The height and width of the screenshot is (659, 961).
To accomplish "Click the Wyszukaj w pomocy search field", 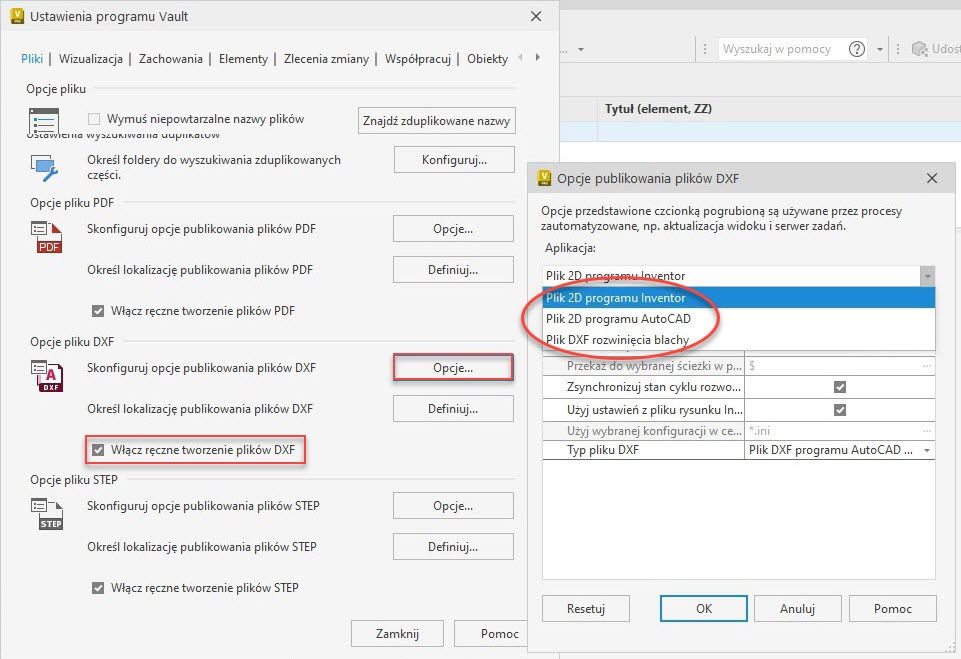I will (x=781, y=49).
